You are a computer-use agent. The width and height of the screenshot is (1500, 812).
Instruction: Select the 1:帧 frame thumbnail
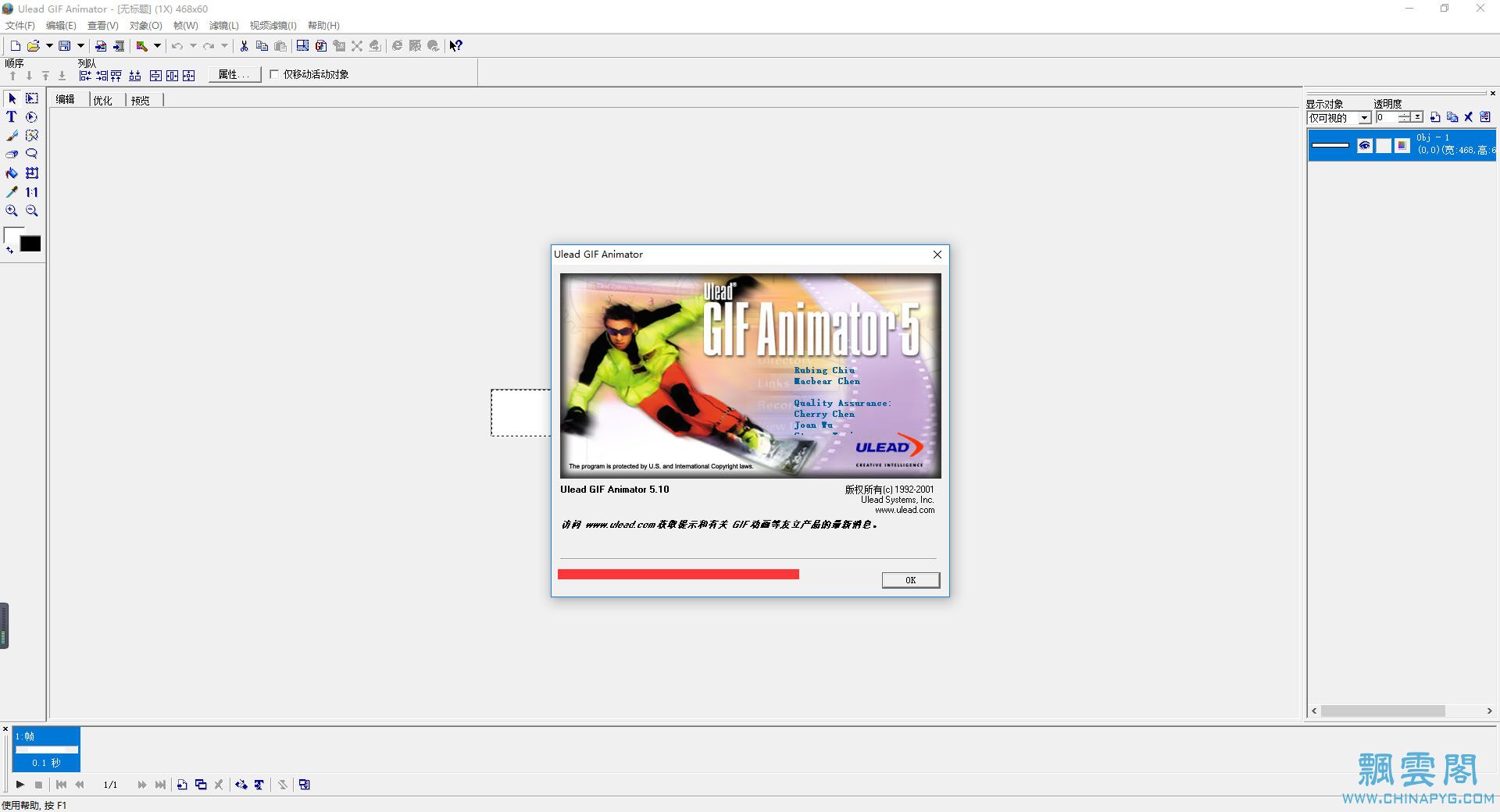[x=46, y=750]
